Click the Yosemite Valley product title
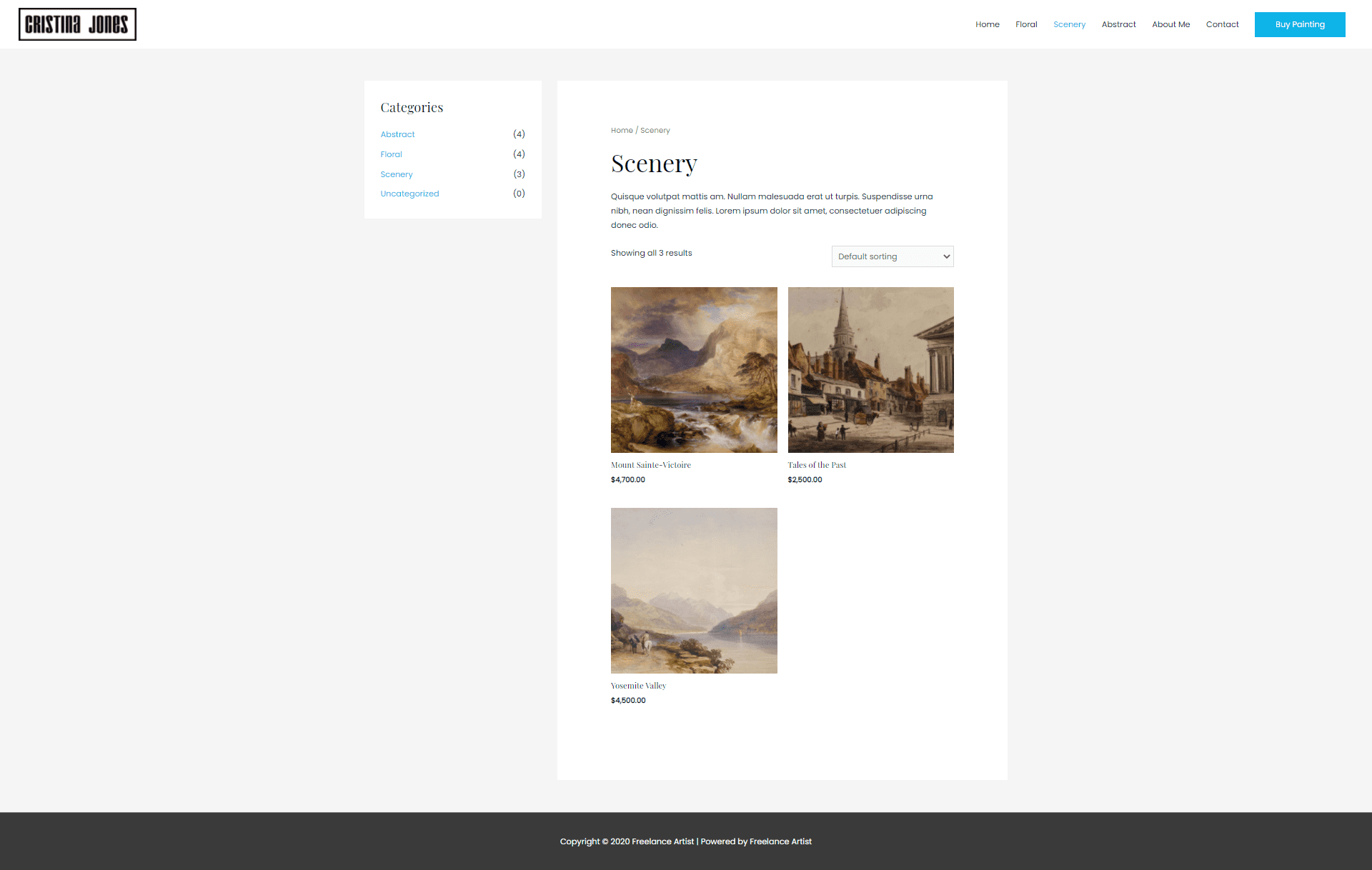Screen dimensions: 1372x870 pyautogui.click(x=638, y=686)
